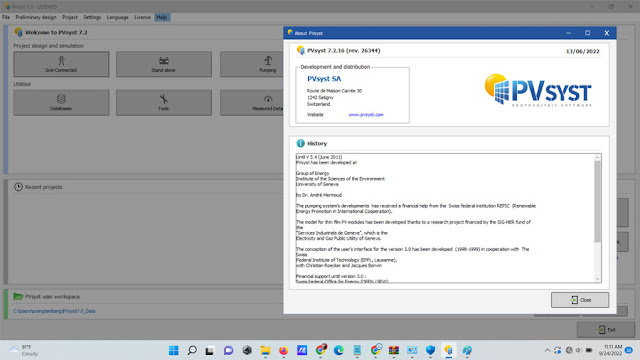Viewport: 640px width, 360px height.
Task: Minimize the About PVsyst dialog
Action: click(569, 33)
